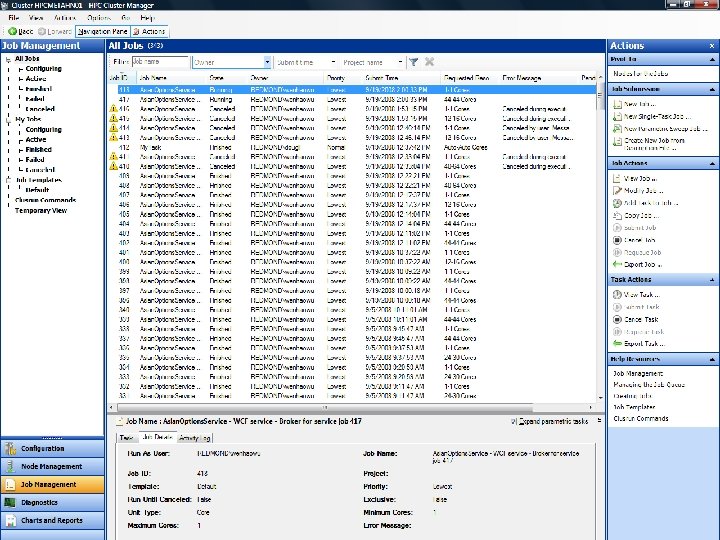Image resolution: width=720 pixels, height=540 pixels.
Task: Open the File menu
Action: pyautogui.click(x=14, y=18)
